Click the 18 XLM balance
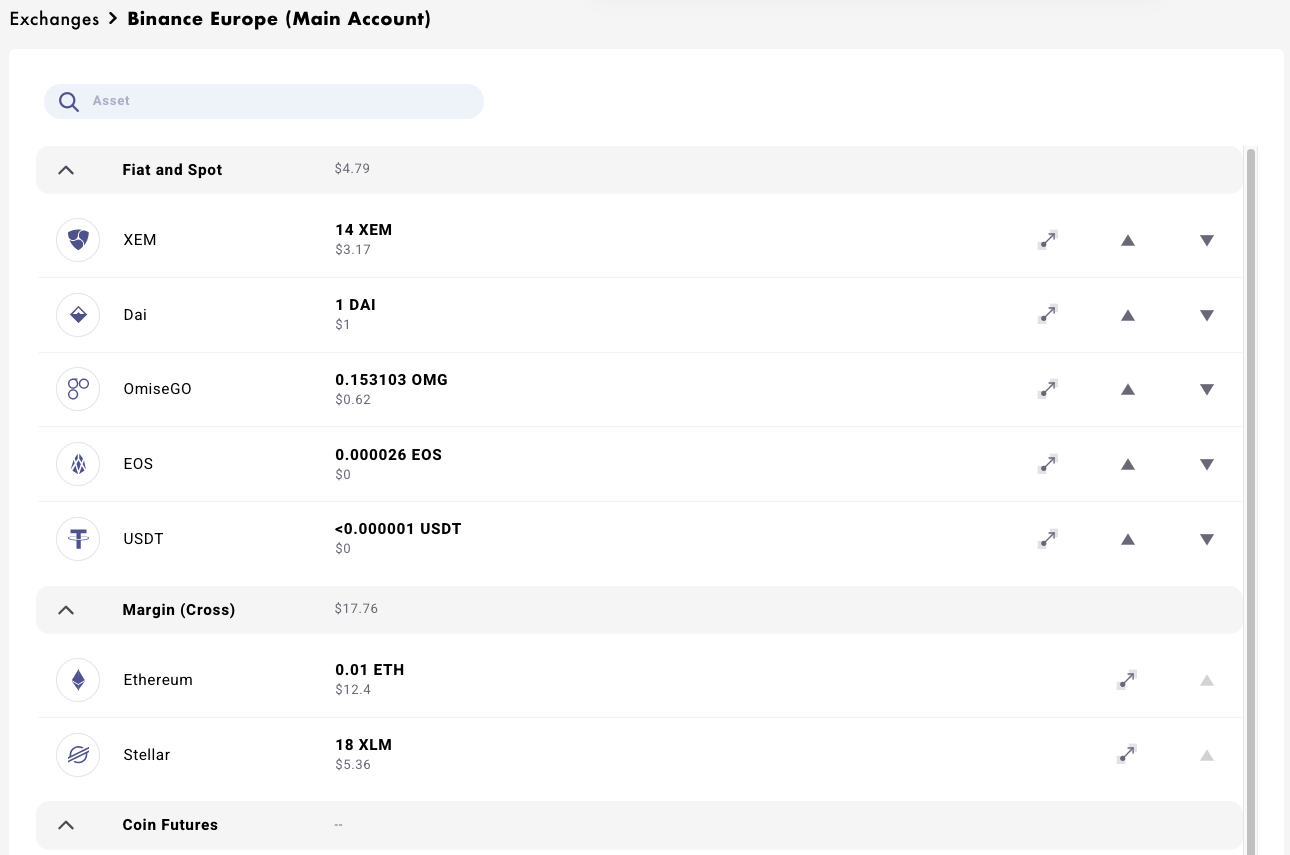The width and height of the screenshot is (1290, 855). pos(364,745)
